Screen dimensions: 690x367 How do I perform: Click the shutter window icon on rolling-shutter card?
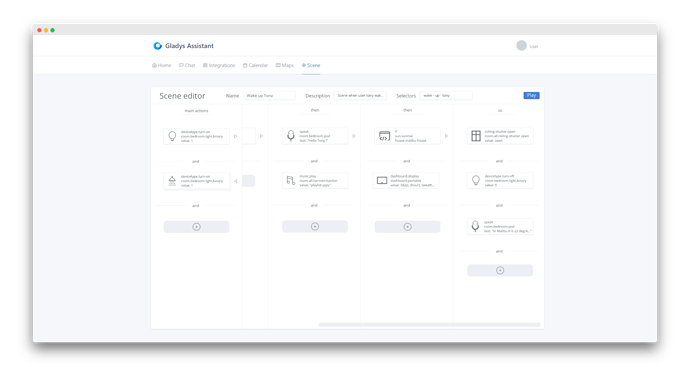click(x=476, y=136)
